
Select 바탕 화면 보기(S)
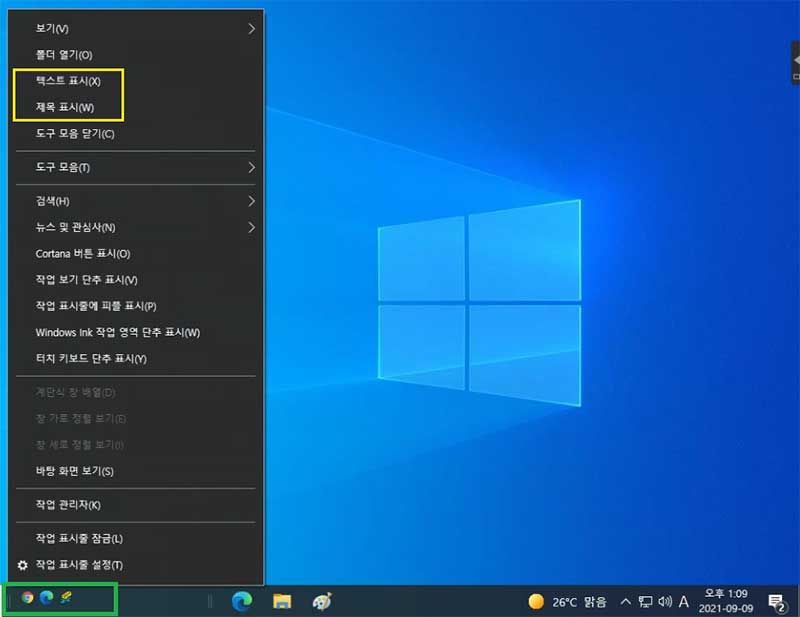click(x=136, y=471)
